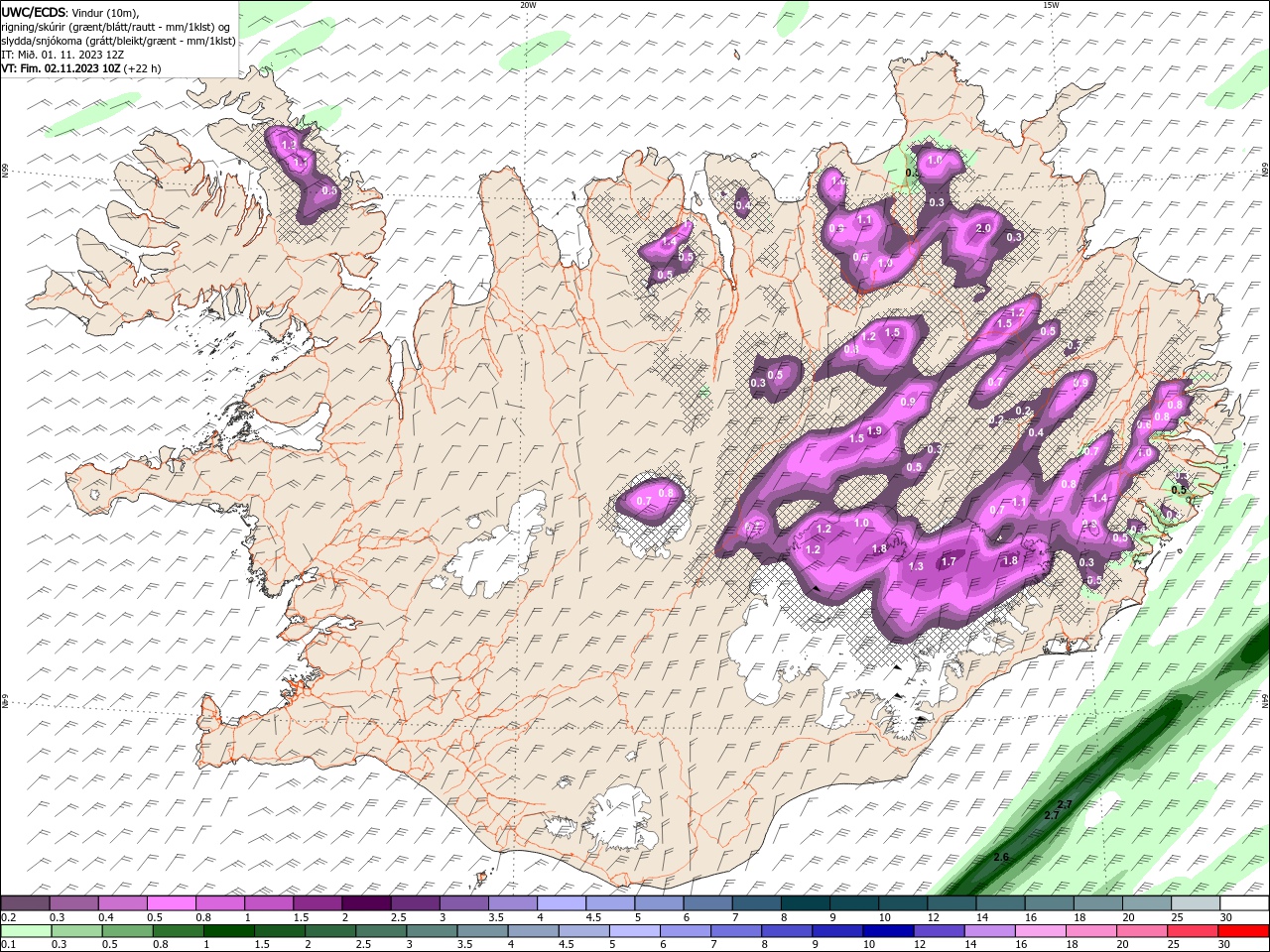Image resolution: width=1270 pixels, height=952 pixels.
Task: Select the bright pink 0.5–0.8 snow legend swatch
Action: point(172,903)
